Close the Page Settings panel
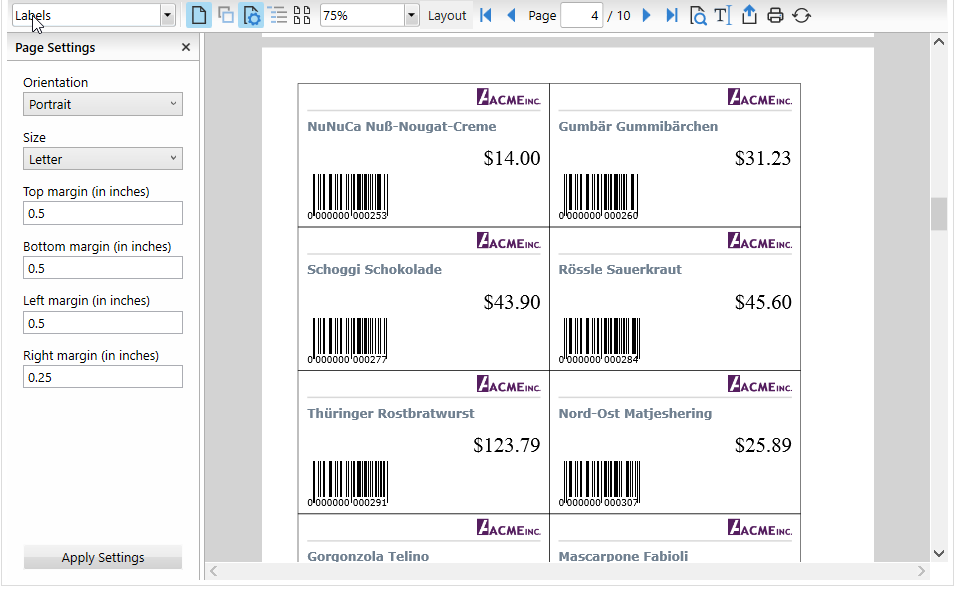The image size is (957, 590). pos(186,47)
